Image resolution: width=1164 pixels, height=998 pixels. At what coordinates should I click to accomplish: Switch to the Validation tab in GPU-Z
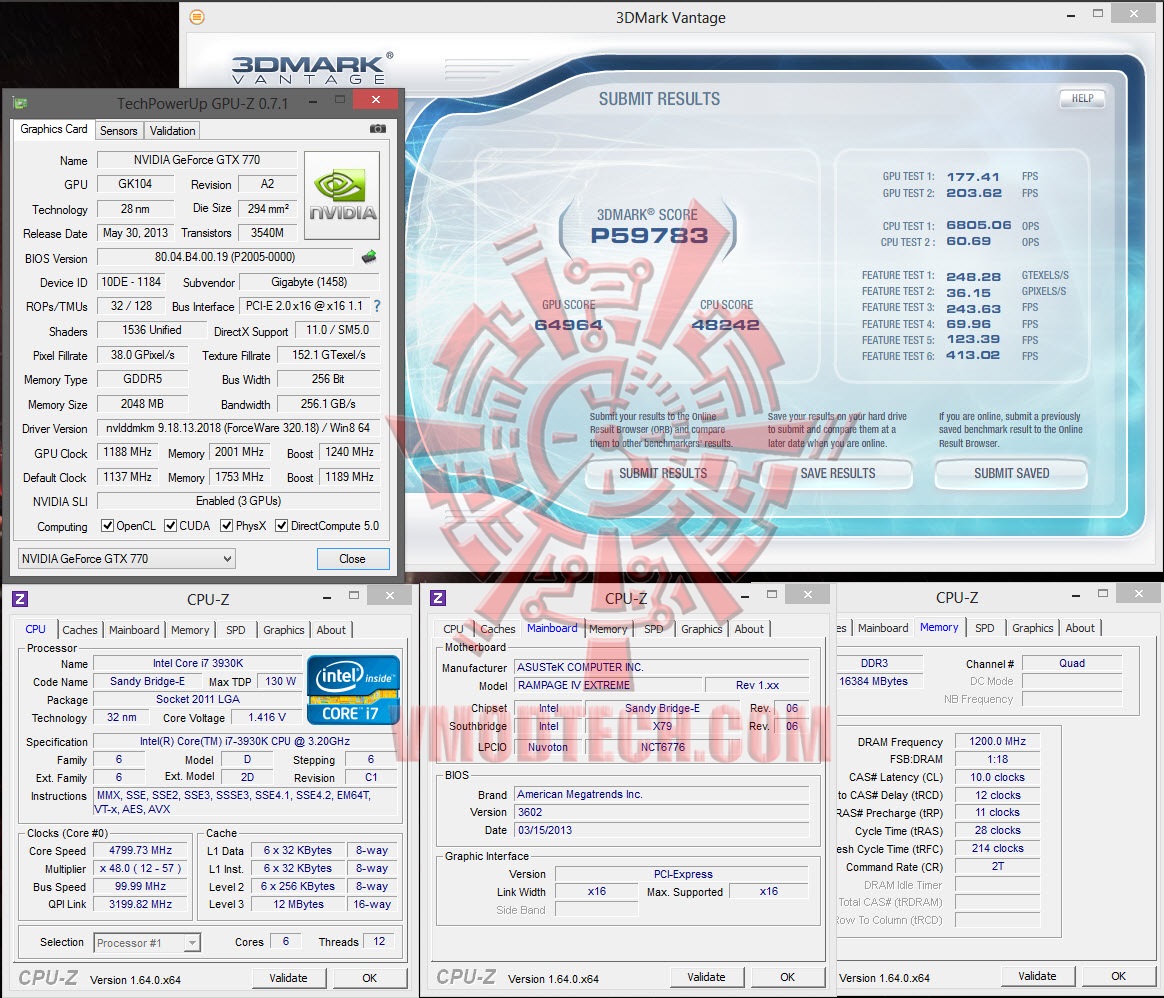click(x=172, y=131)
